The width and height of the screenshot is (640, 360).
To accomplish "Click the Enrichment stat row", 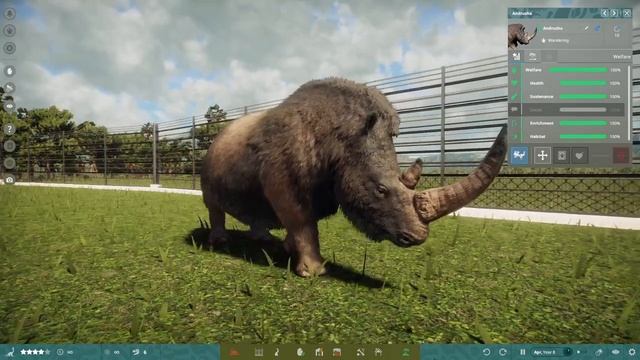I will tap(567, 123).
